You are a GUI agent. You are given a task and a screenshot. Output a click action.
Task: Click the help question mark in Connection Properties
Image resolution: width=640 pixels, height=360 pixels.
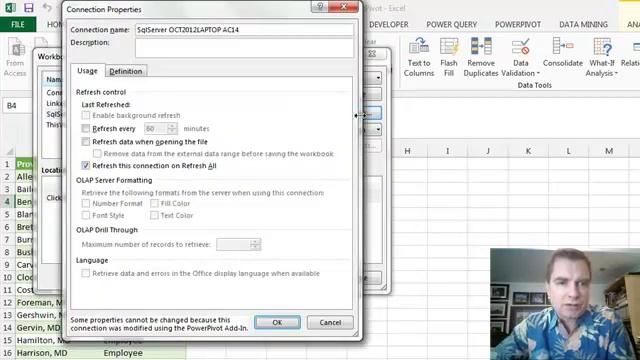click(x=320, y=7)
